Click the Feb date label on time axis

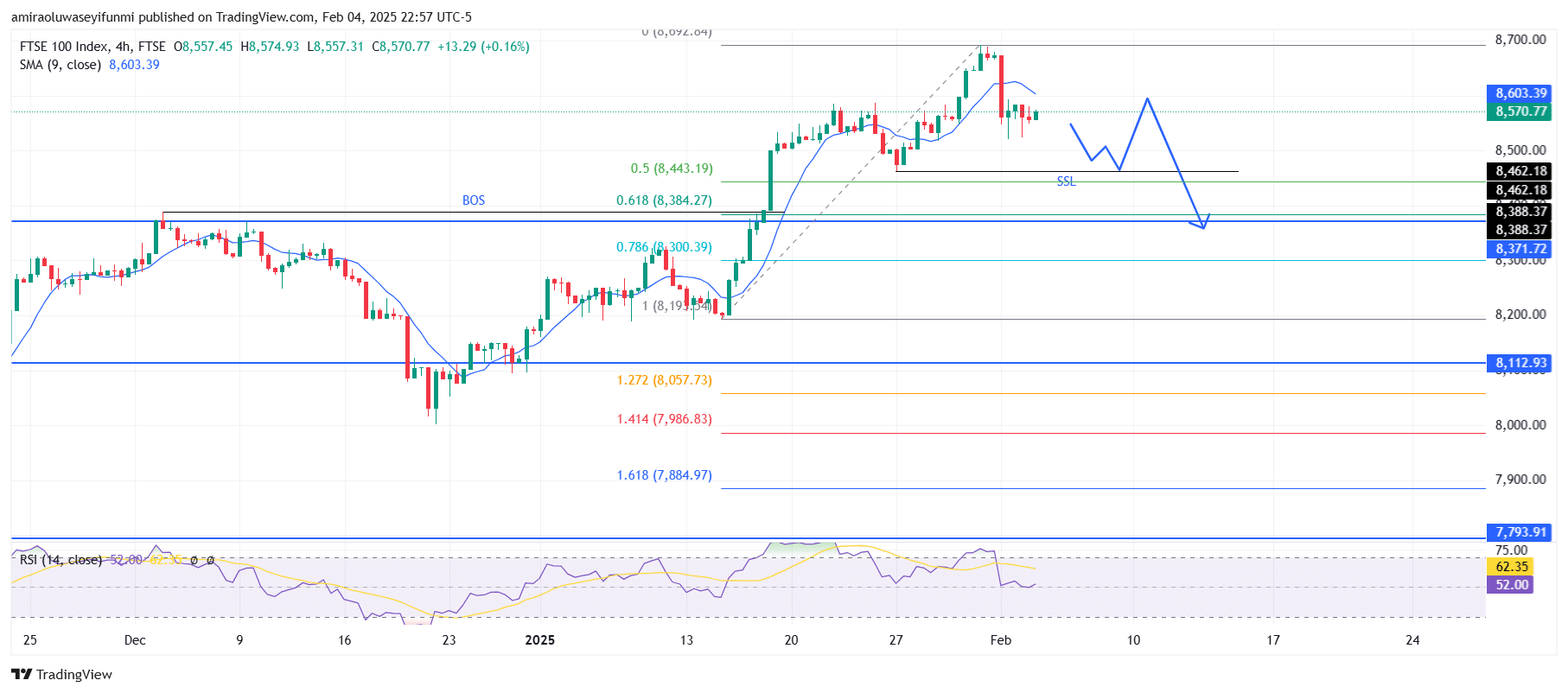tap(1001, 640)
